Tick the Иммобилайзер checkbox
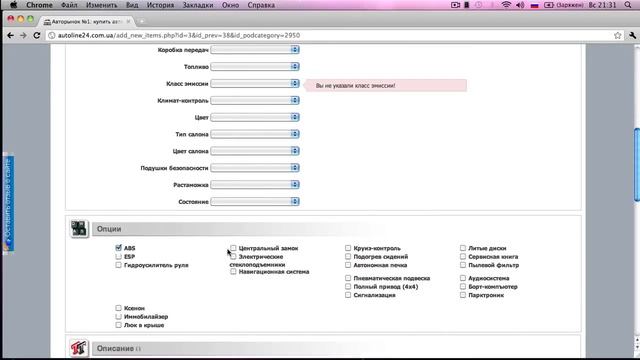Image resolution: width=640 pixels, height=360 pixels. [x=118, y=316]
